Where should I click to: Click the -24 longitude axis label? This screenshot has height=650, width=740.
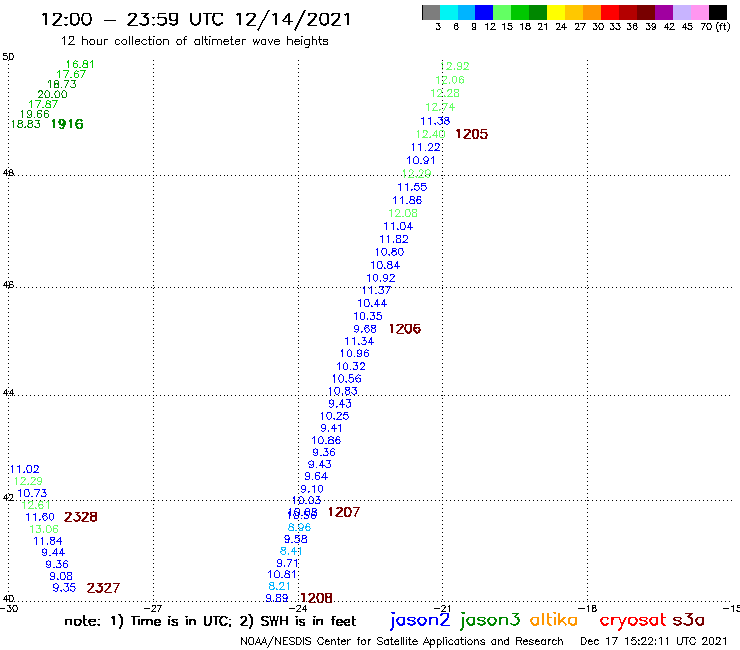click(298, 609)
